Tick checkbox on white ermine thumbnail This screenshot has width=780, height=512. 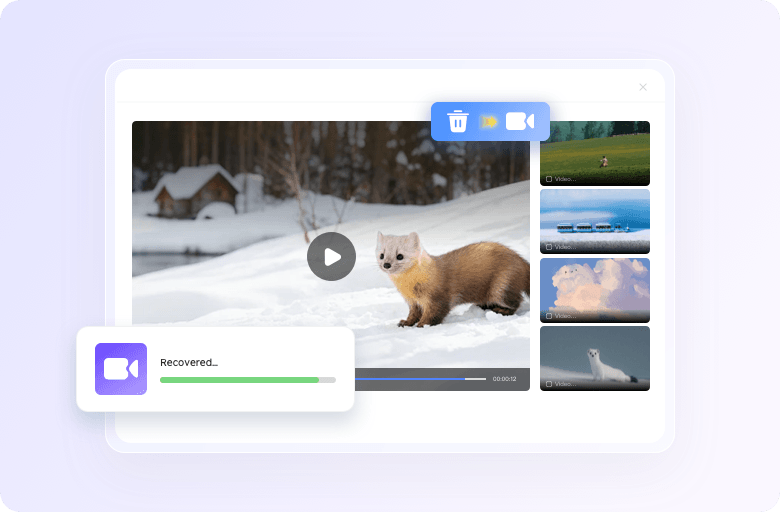tap(549, 384)
